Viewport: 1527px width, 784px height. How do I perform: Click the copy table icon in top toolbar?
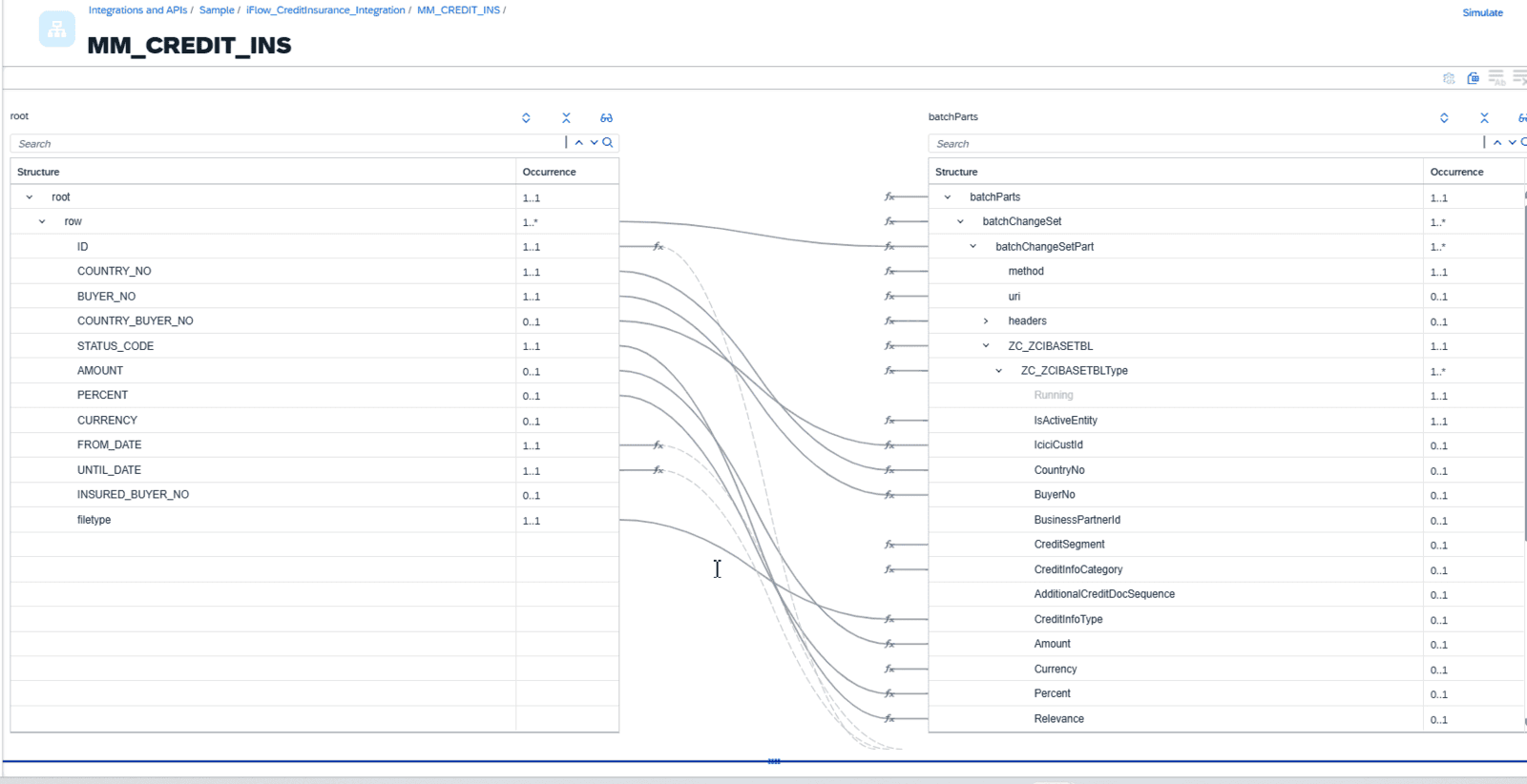1473,78
